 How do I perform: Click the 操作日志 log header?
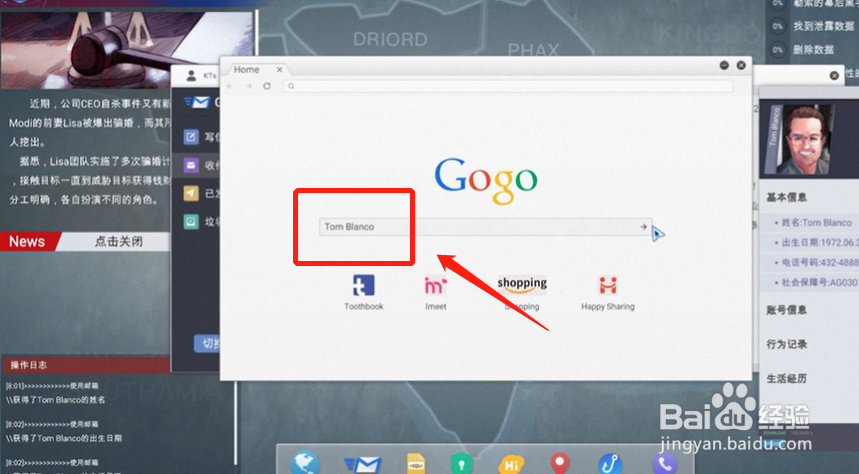[85, 365]
